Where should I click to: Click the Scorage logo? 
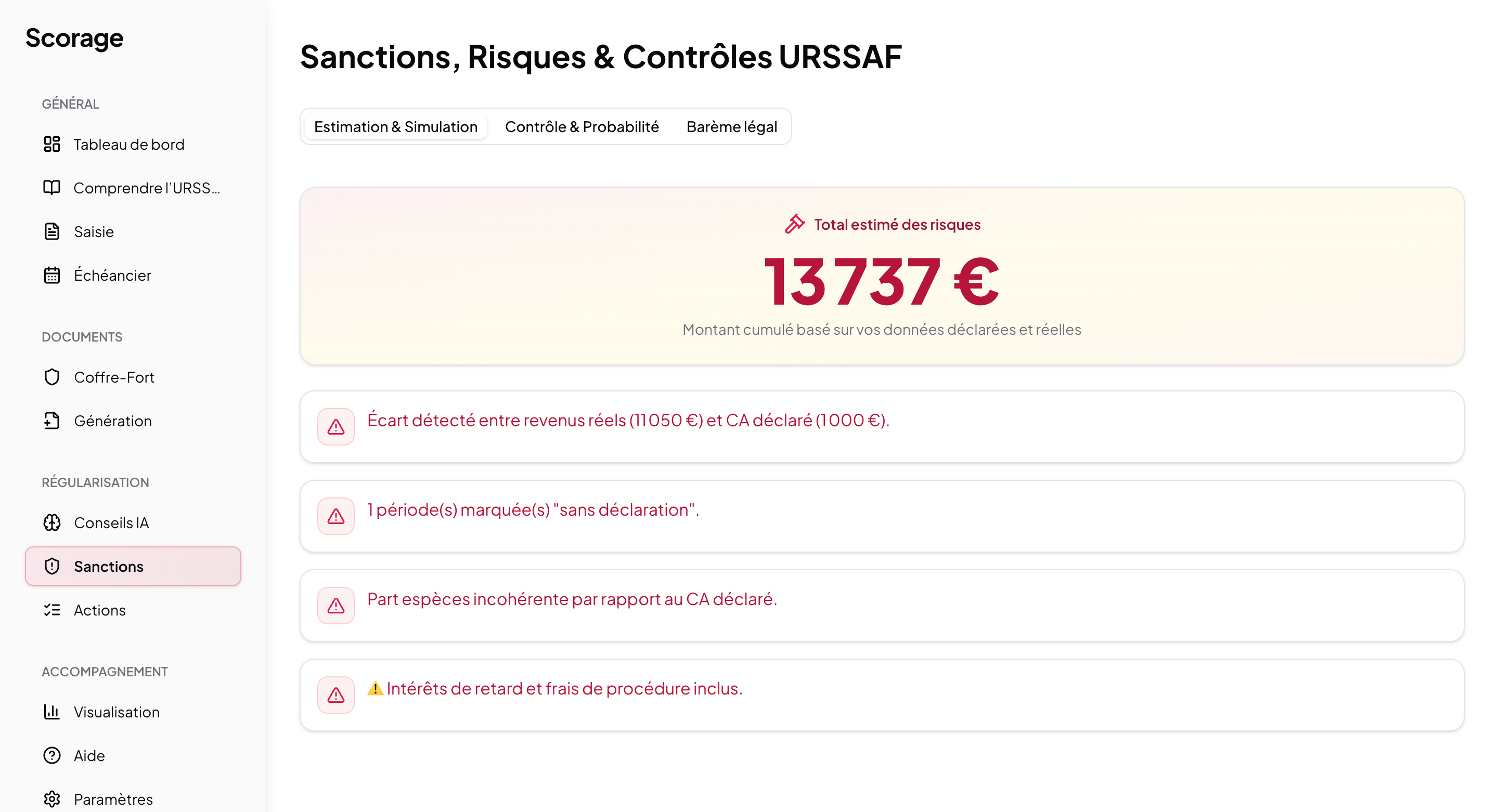pyautogui.click(x=74, y=37)
